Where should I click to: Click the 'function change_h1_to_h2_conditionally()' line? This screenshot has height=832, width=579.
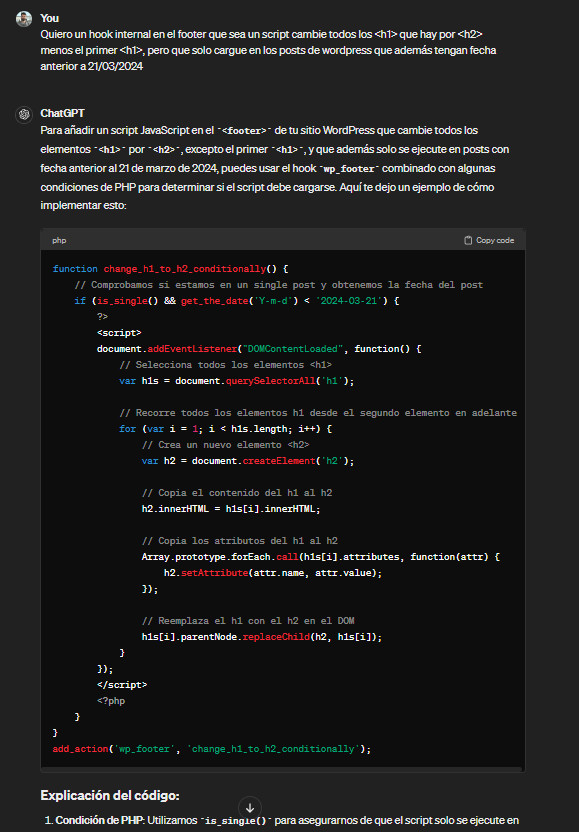click(x=170, y=269)
